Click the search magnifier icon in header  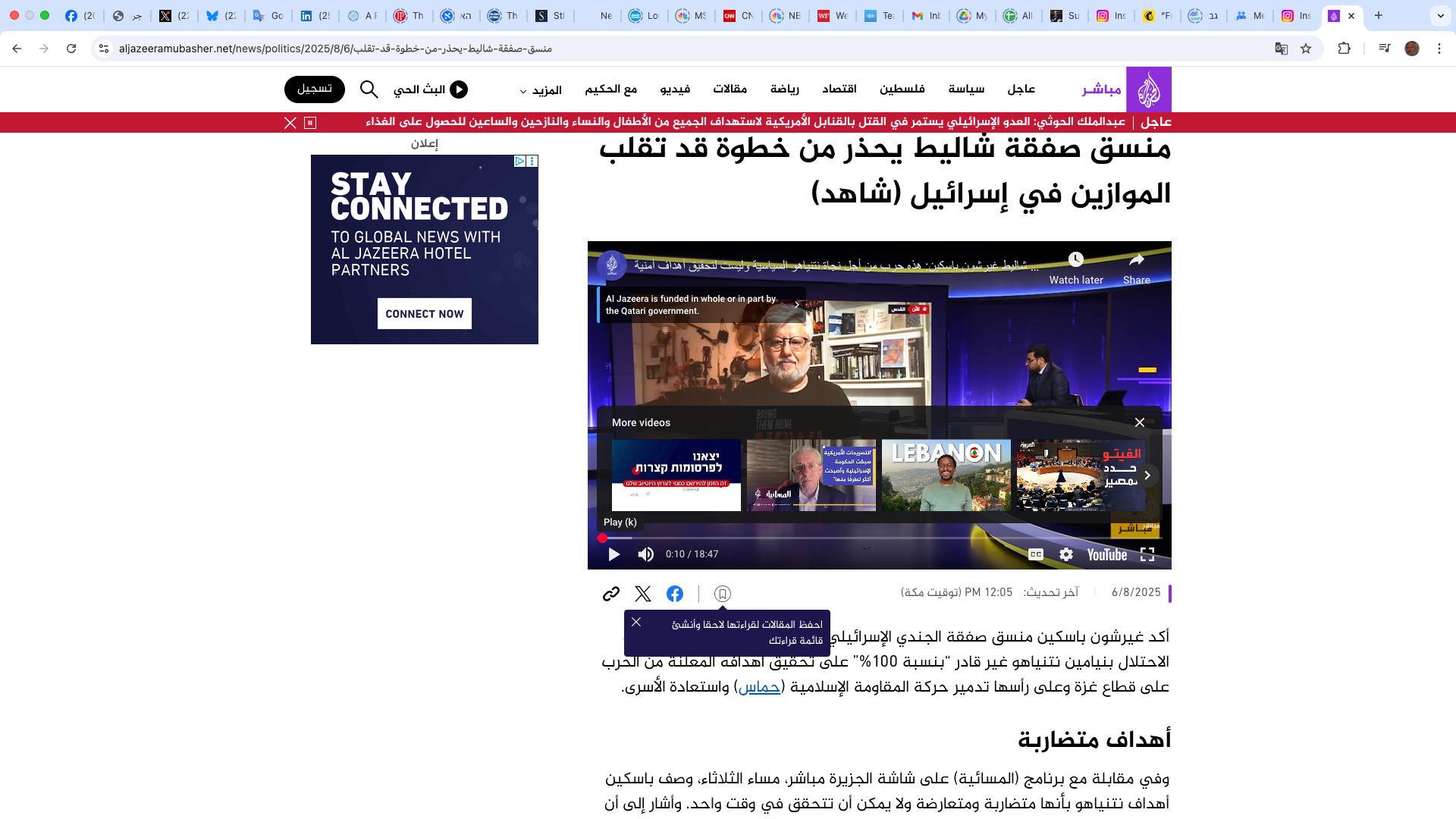coord(369,89)
